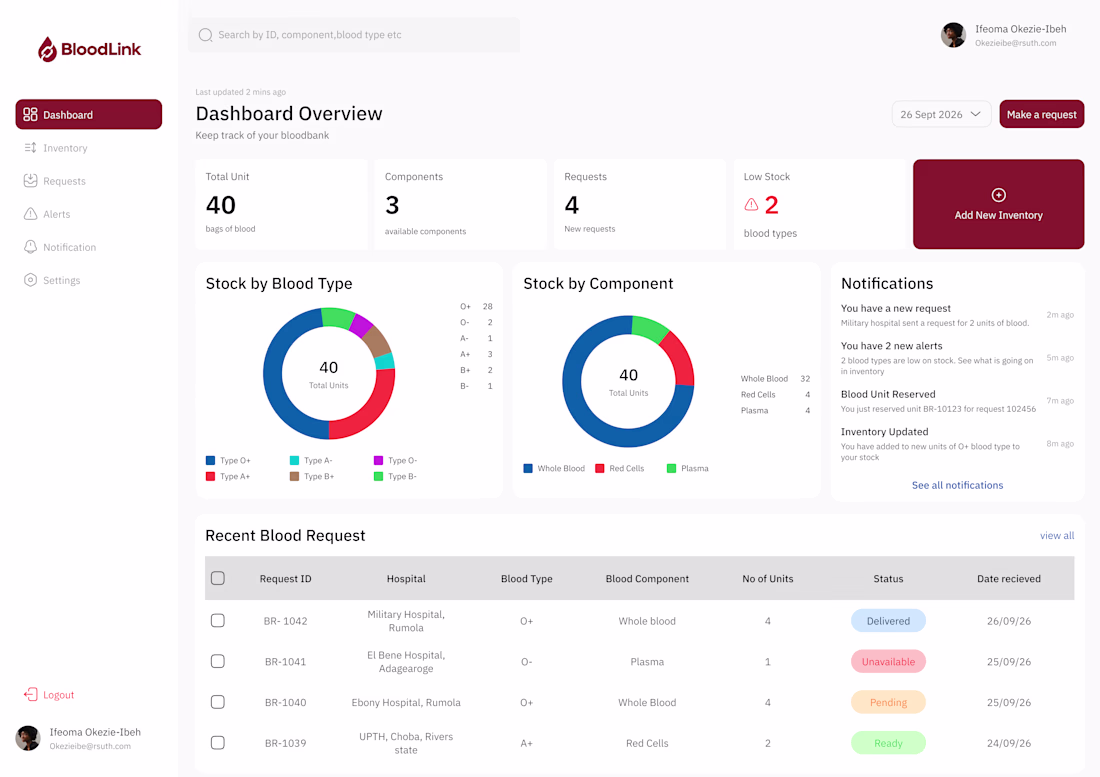1100x777 pixels.
Task: Click the Red Cells legend swatch
Action: pyautogui.click(x=600, y=468)
